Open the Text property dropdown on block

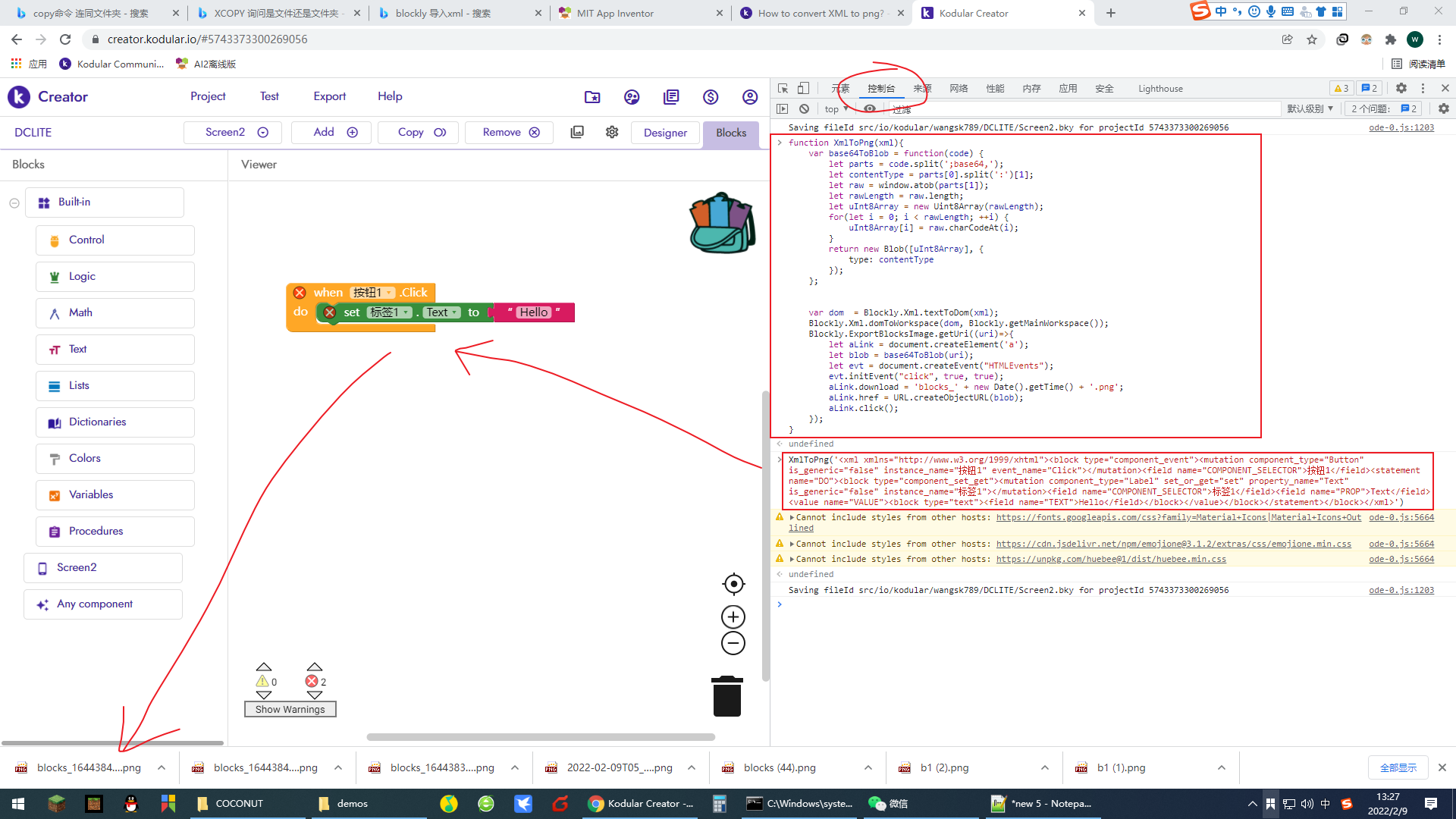441,312
